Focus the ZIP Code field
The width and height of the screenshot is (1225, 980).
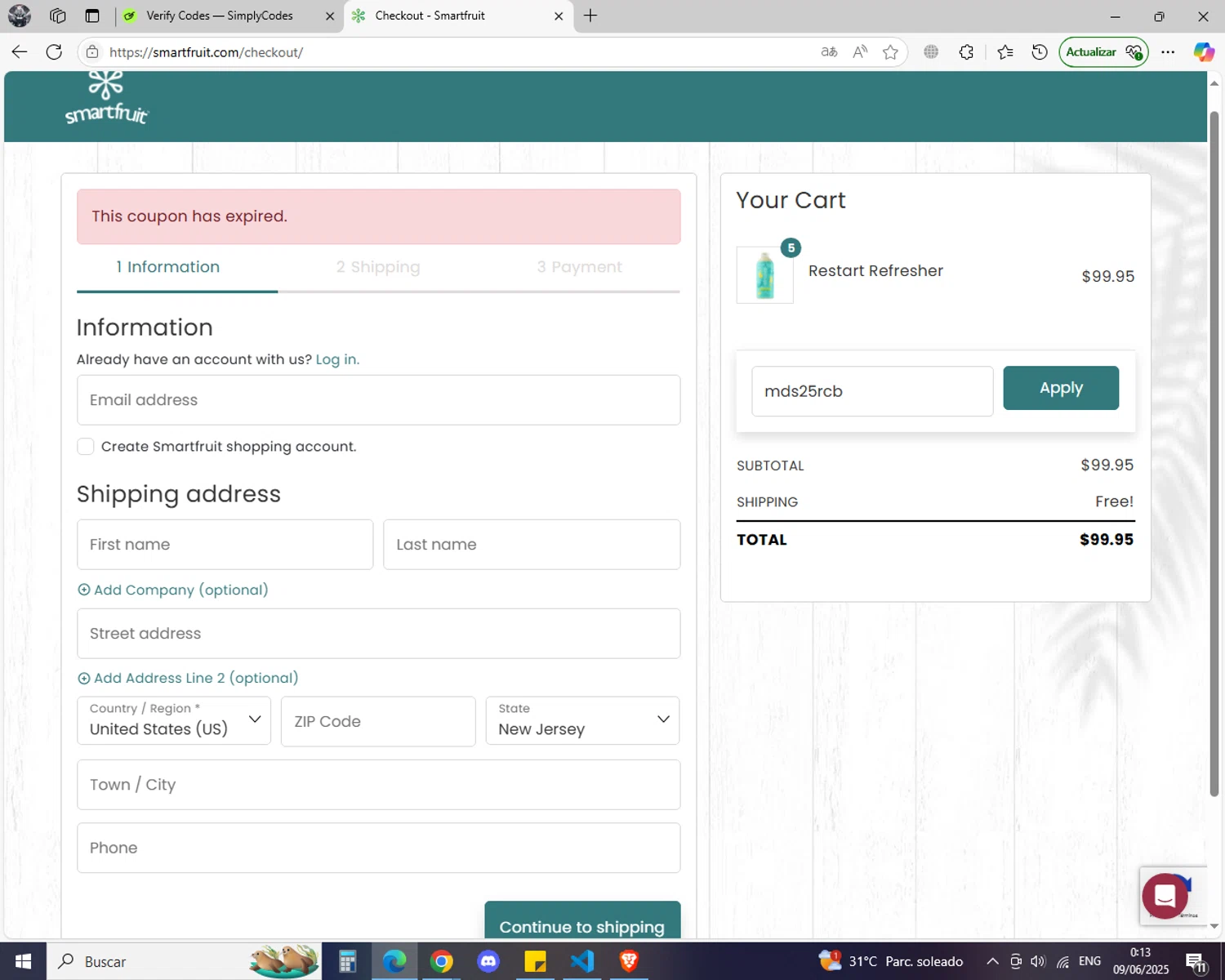[x=378, y=721]
